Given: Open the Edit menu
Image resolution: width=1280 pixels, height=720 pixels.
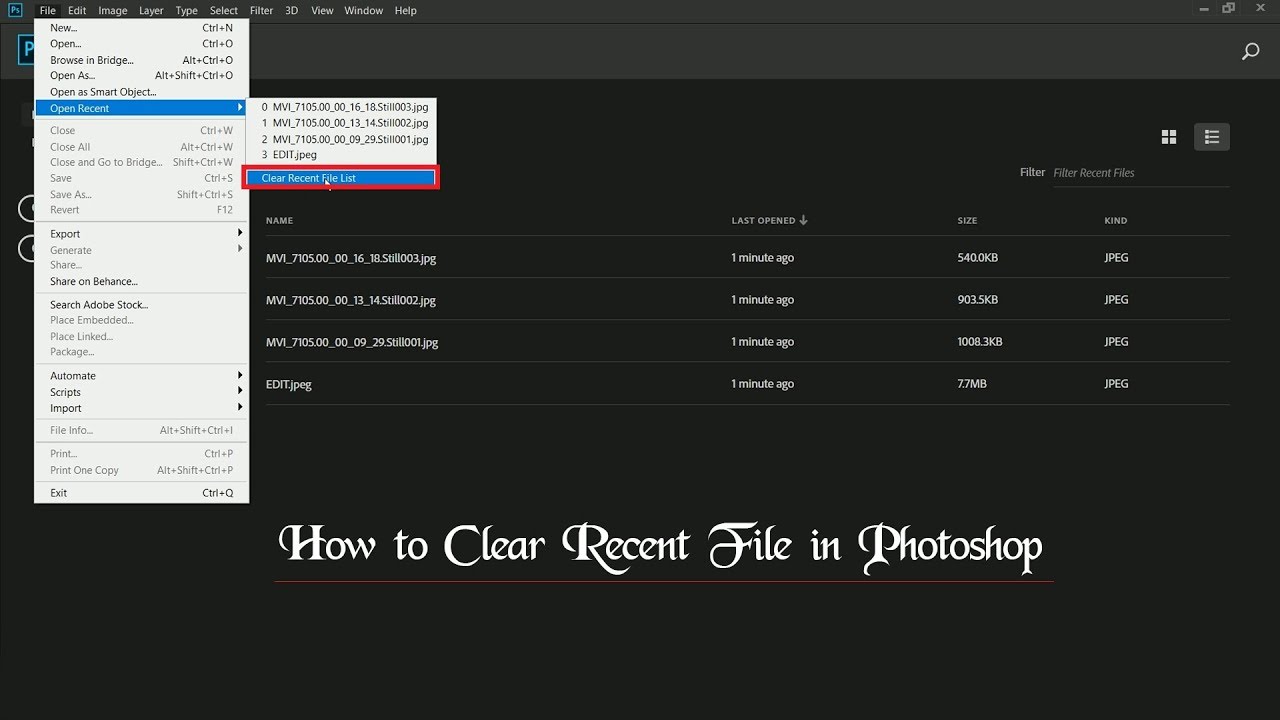Looking at the screenshot, I should (77, 10).
